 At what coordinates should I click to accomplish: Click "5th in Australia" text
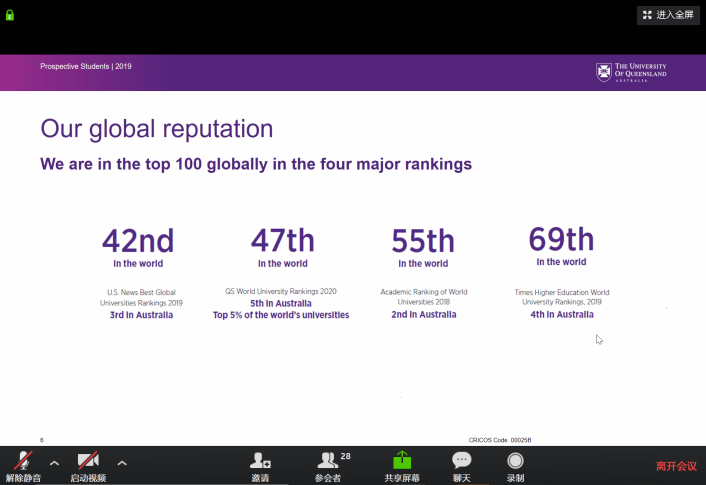(281, 304)
